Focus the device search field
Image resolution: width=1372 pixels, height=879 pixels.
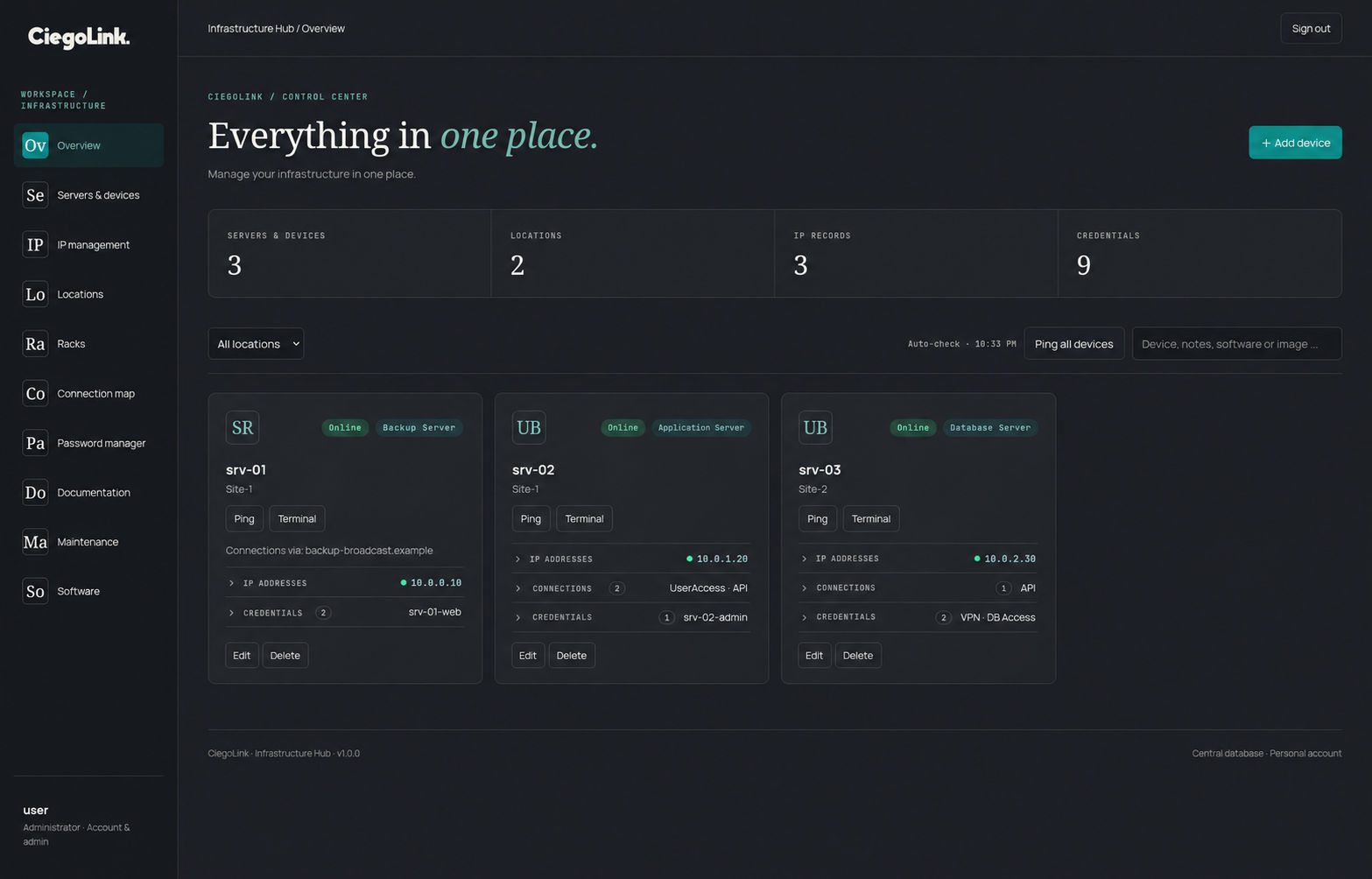coord(1236,344)
